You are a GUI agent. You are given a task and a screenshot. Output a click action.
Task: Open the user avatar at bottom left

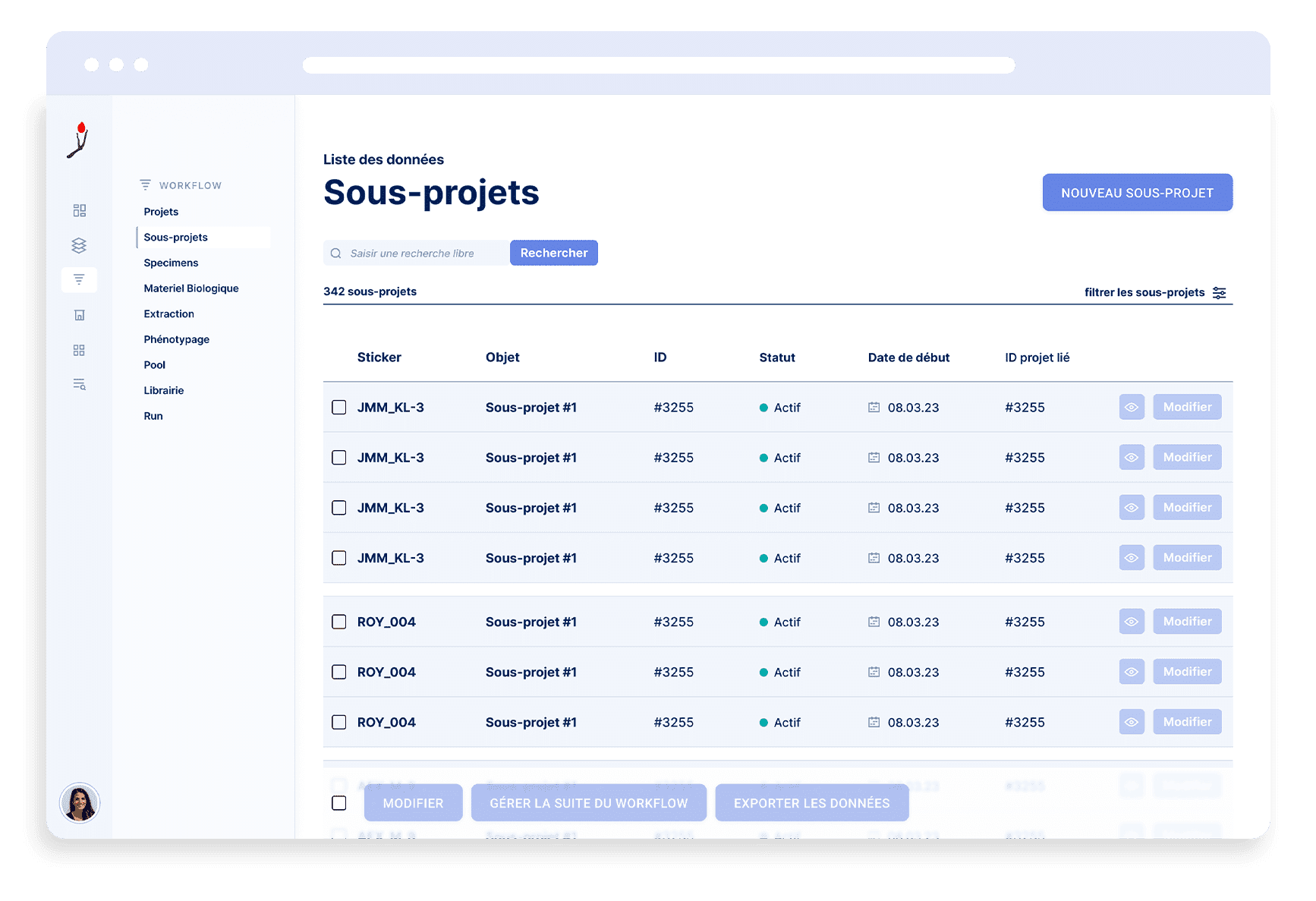click(79, 802)
